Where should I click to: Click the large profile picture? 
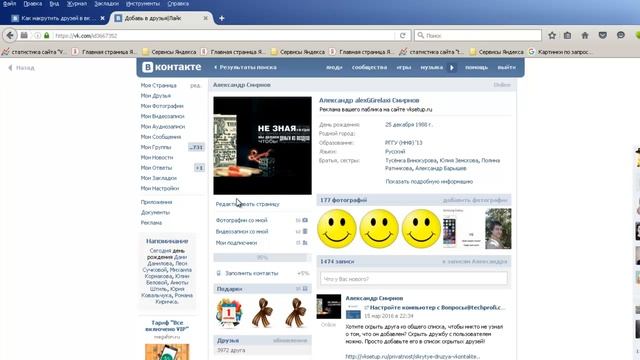(262, 146)
